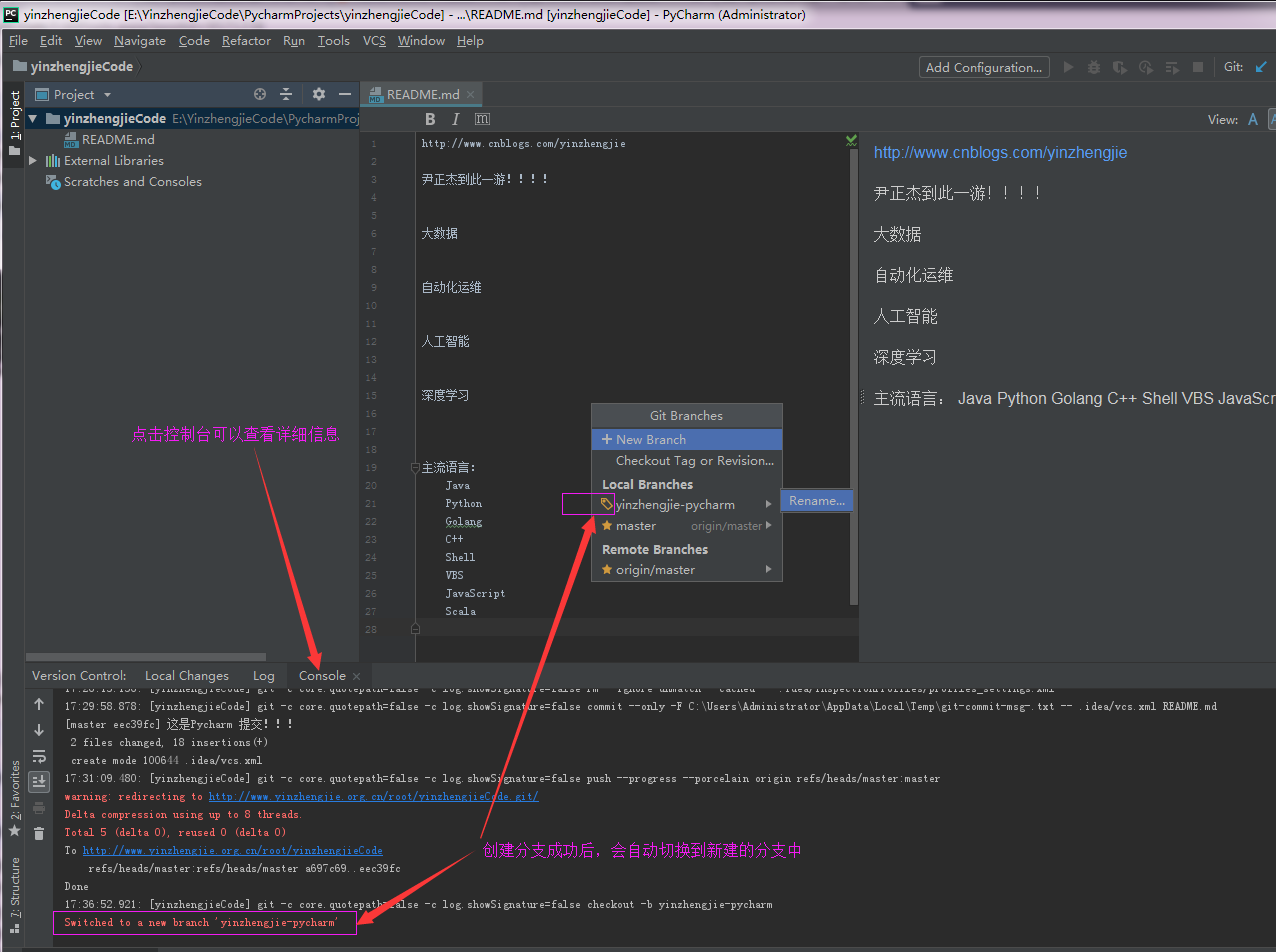Click the yinzhengjie-pycharm tag icon
1276x952 pixels.
(607, 504)
